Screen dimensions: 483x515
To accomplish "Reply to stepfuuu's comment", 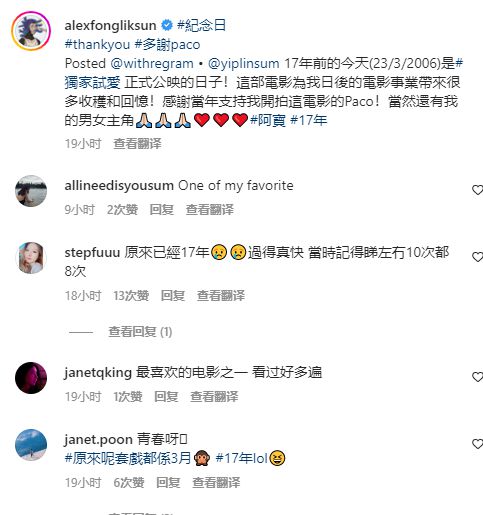I will pyautogui.click(x=172, y=295).
